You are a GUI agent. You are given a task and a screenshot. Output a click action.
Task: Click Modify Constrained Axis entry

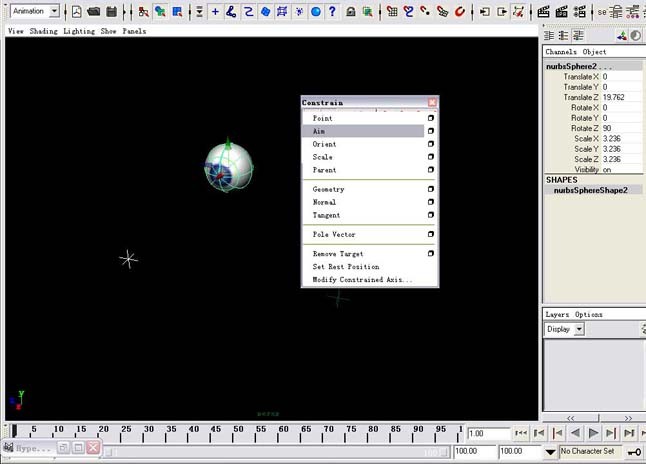coord(362,280)
